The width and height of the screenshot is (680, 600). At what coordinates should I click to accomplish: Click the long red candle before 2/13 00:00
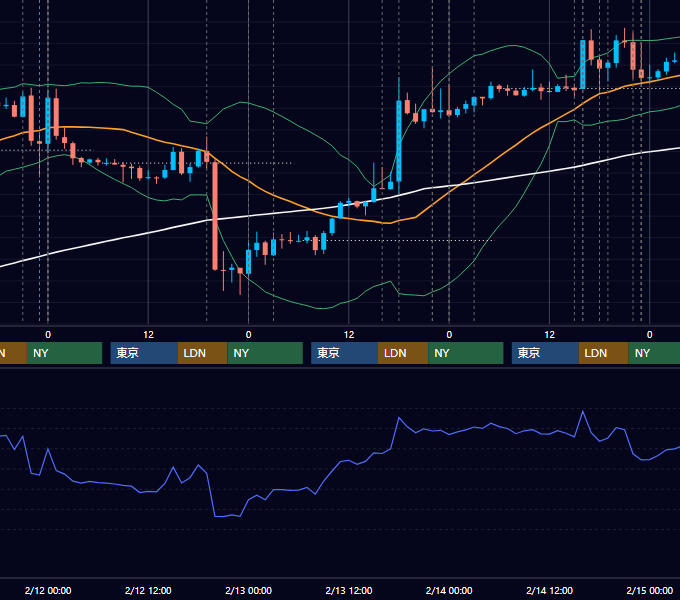pos(215,216)
